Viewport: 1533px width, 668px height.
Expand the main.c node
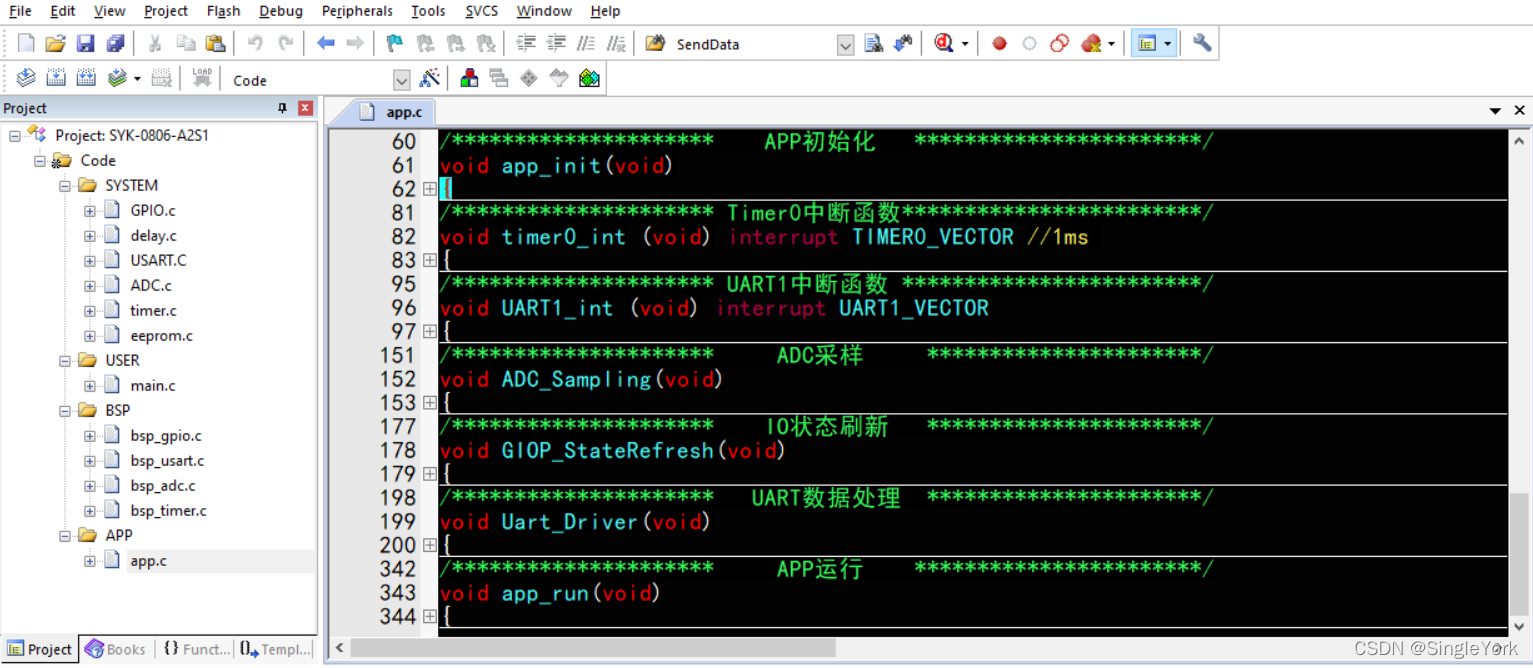[x=90, y=386]
